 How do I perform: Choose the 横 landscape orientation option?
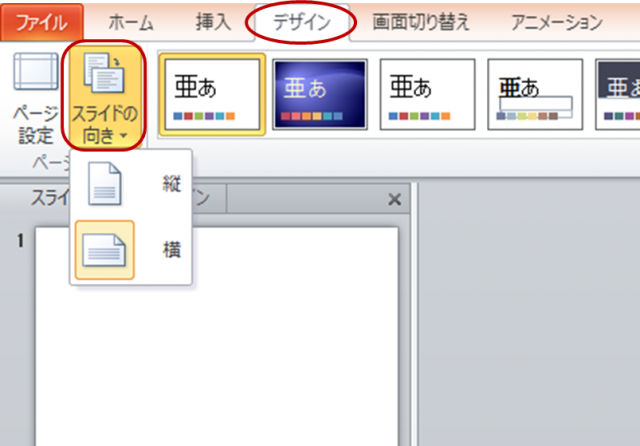(x=132, y=249)
